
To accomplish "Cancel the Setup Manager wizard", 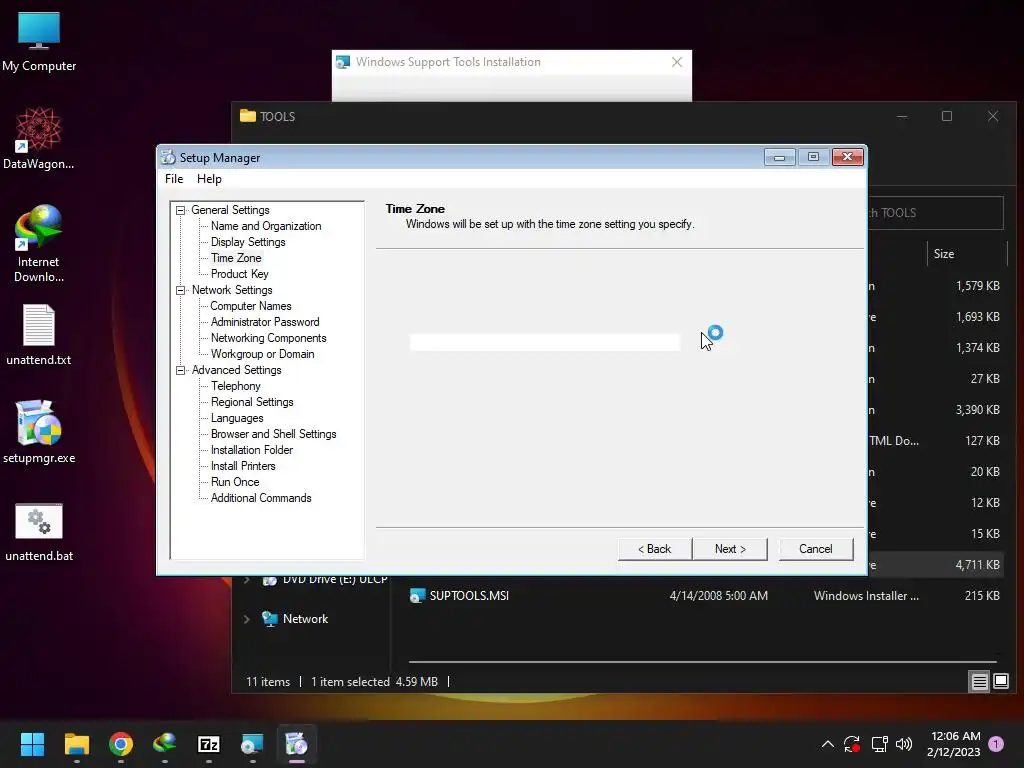I will click(816, 549).
